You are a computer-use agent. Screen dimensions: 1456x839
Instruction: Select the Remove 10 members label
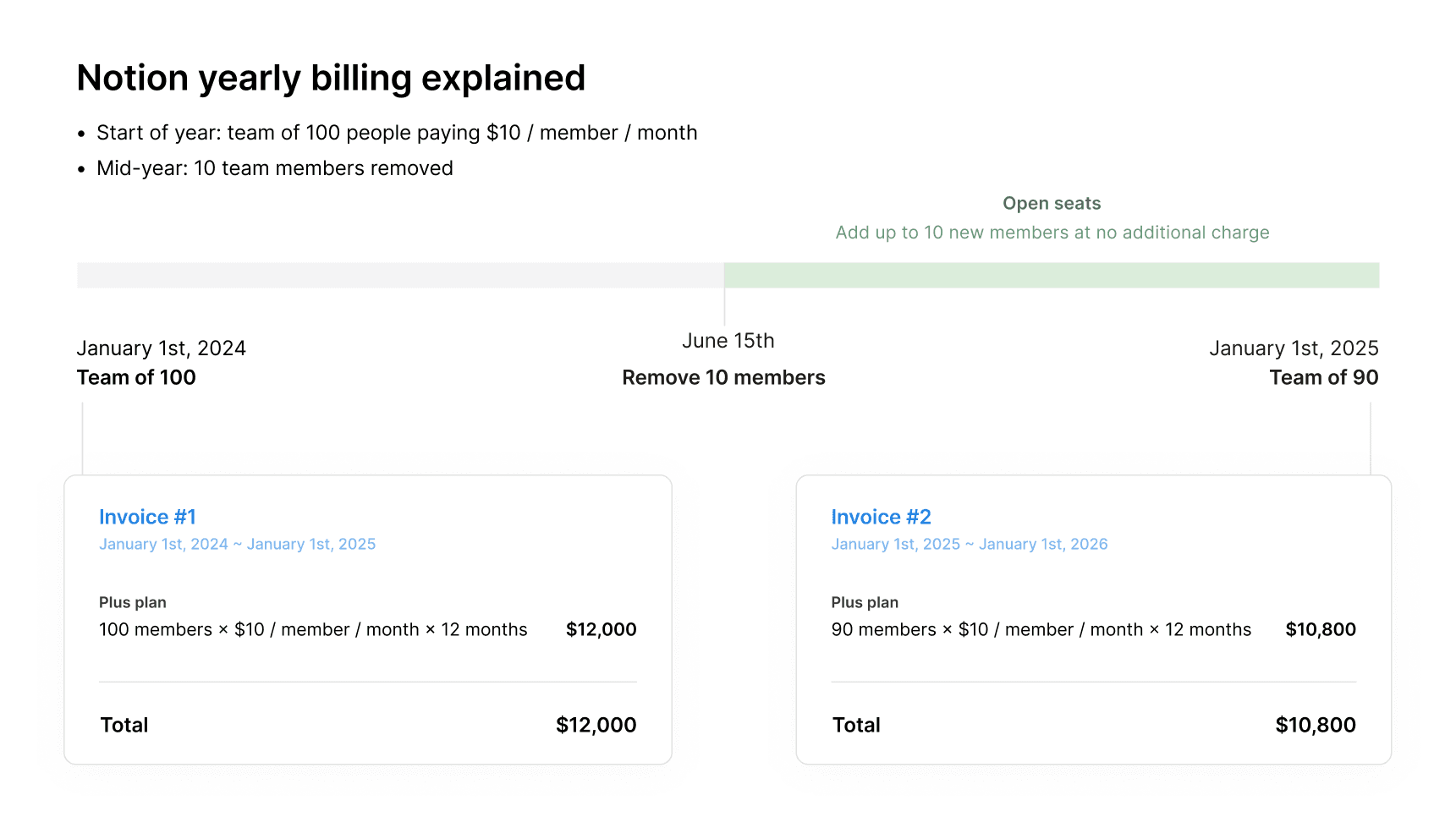point(723,377)
